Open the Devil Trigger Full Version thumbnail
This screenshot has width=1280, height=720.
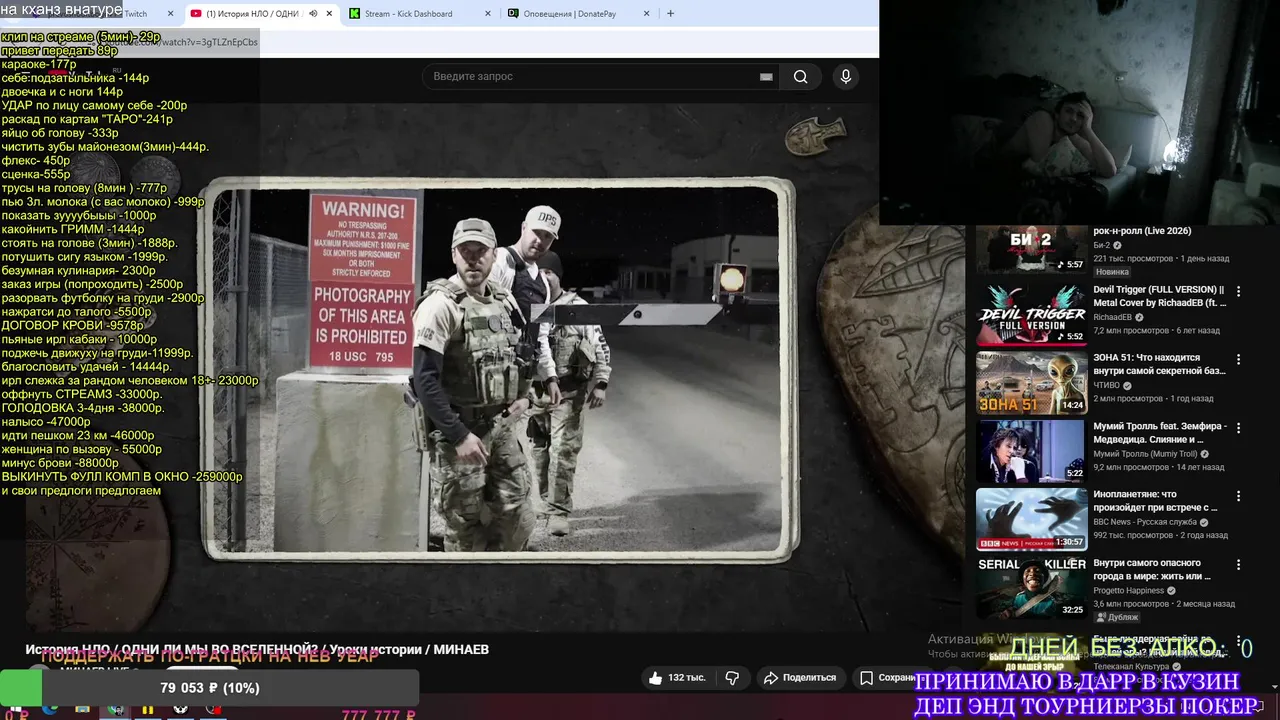[1031, 314]
